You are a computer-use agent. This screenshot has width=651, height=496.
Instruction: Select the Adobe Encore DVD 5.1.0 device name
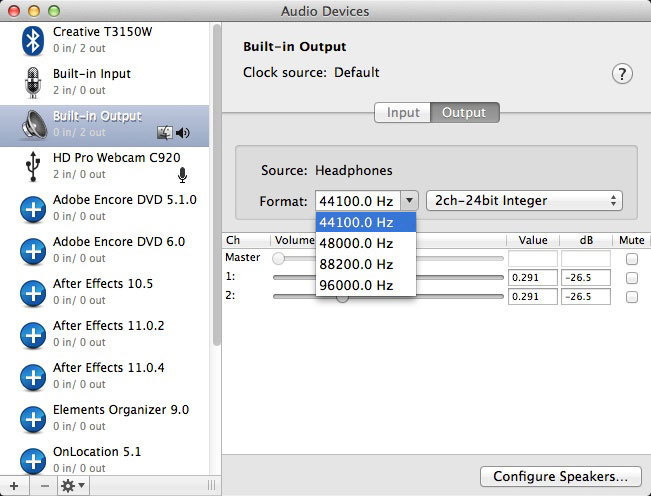coord(125,200)
